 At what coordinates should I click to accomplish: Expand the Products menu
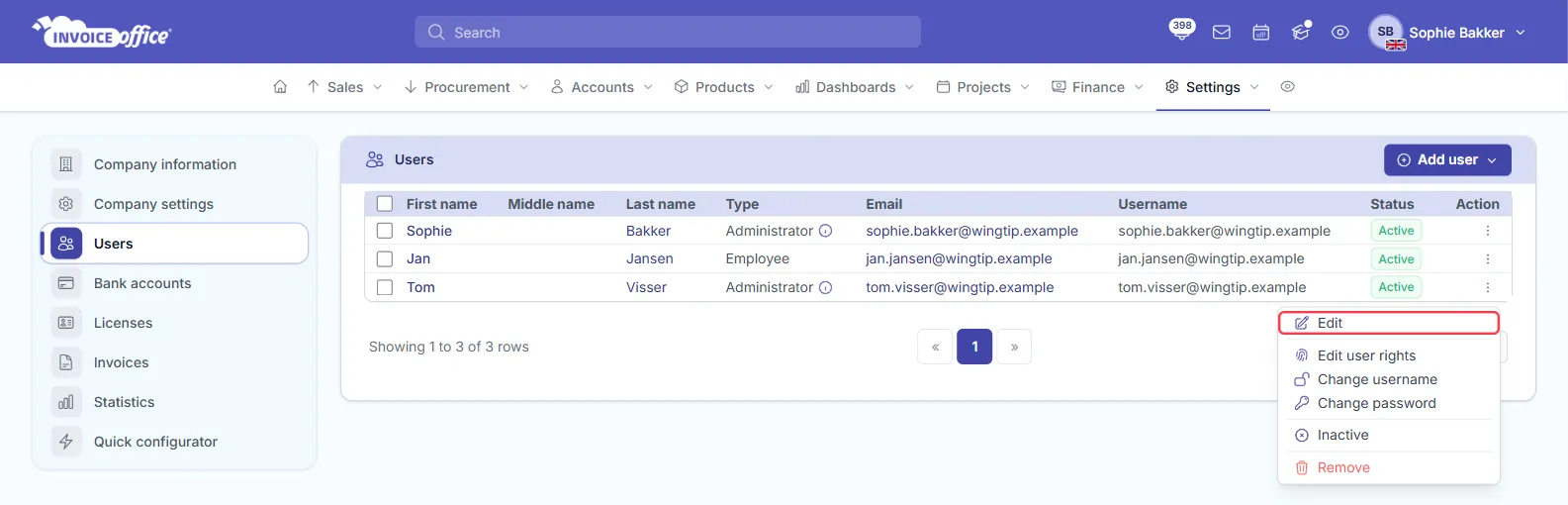(723, 87)
